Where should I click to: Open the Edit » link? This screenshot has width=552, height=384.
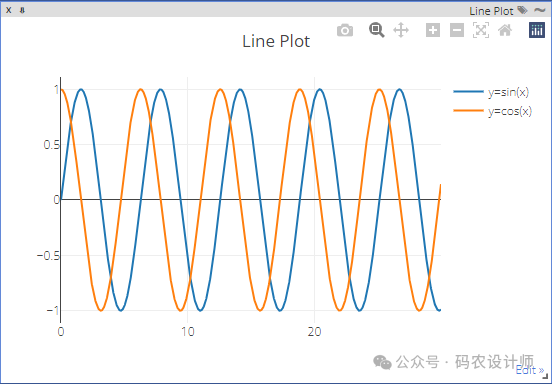pos(530,370)
